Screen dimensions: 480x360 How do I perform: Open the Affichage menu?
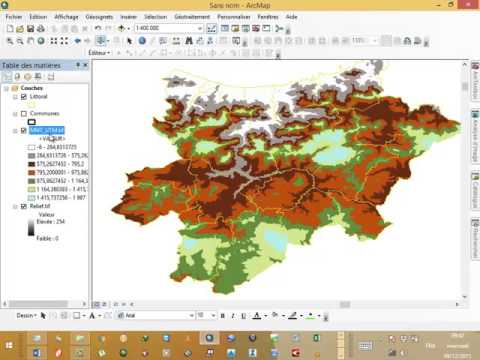66,17
